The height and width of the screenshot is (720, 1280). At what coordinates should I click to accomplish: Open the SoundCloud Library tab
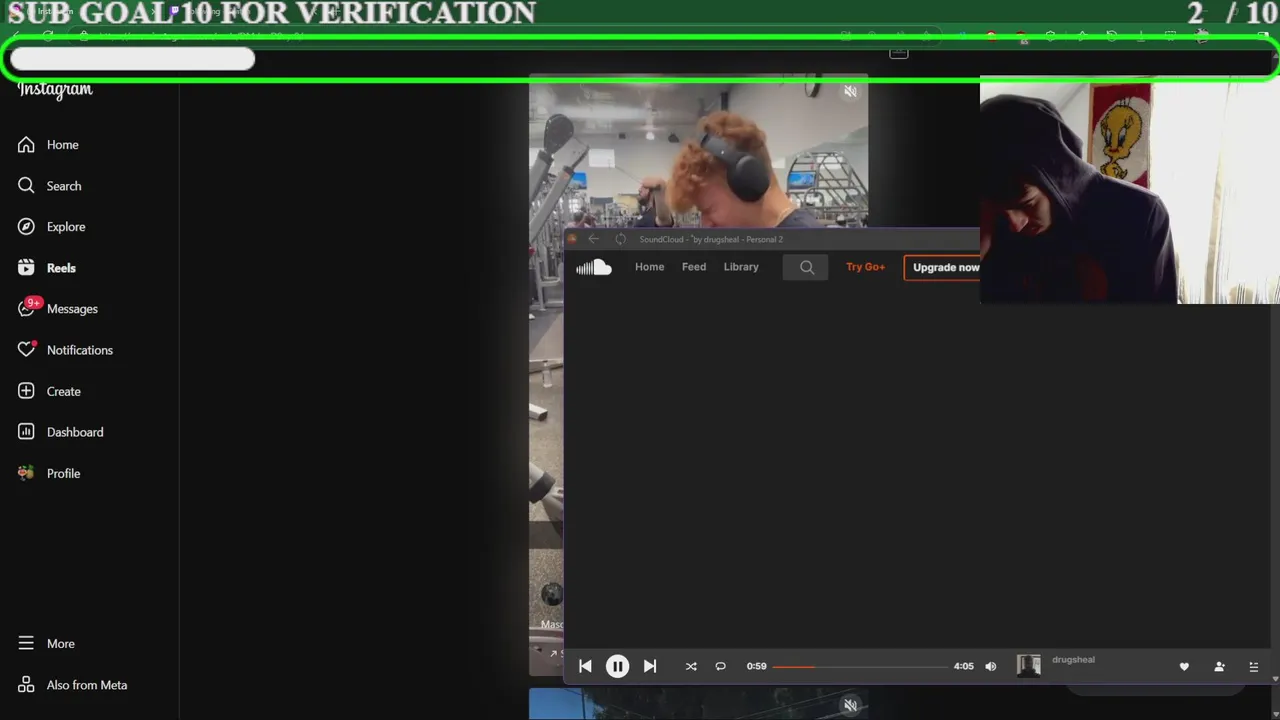(x=741, y=267)
